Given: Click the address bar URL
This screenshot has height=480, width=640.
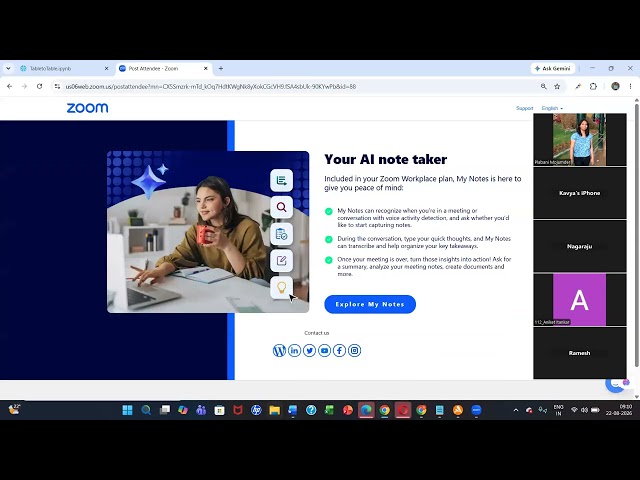Looking at the screenshot, I should coord(211,87).
